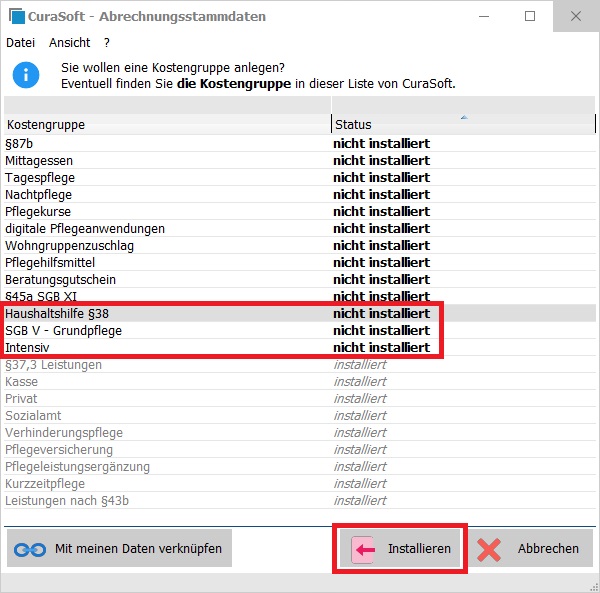The width and height of the screenshot is (600, 593).
Task: Select the Pflegekurse row
Action: click(x=300, y=212)
